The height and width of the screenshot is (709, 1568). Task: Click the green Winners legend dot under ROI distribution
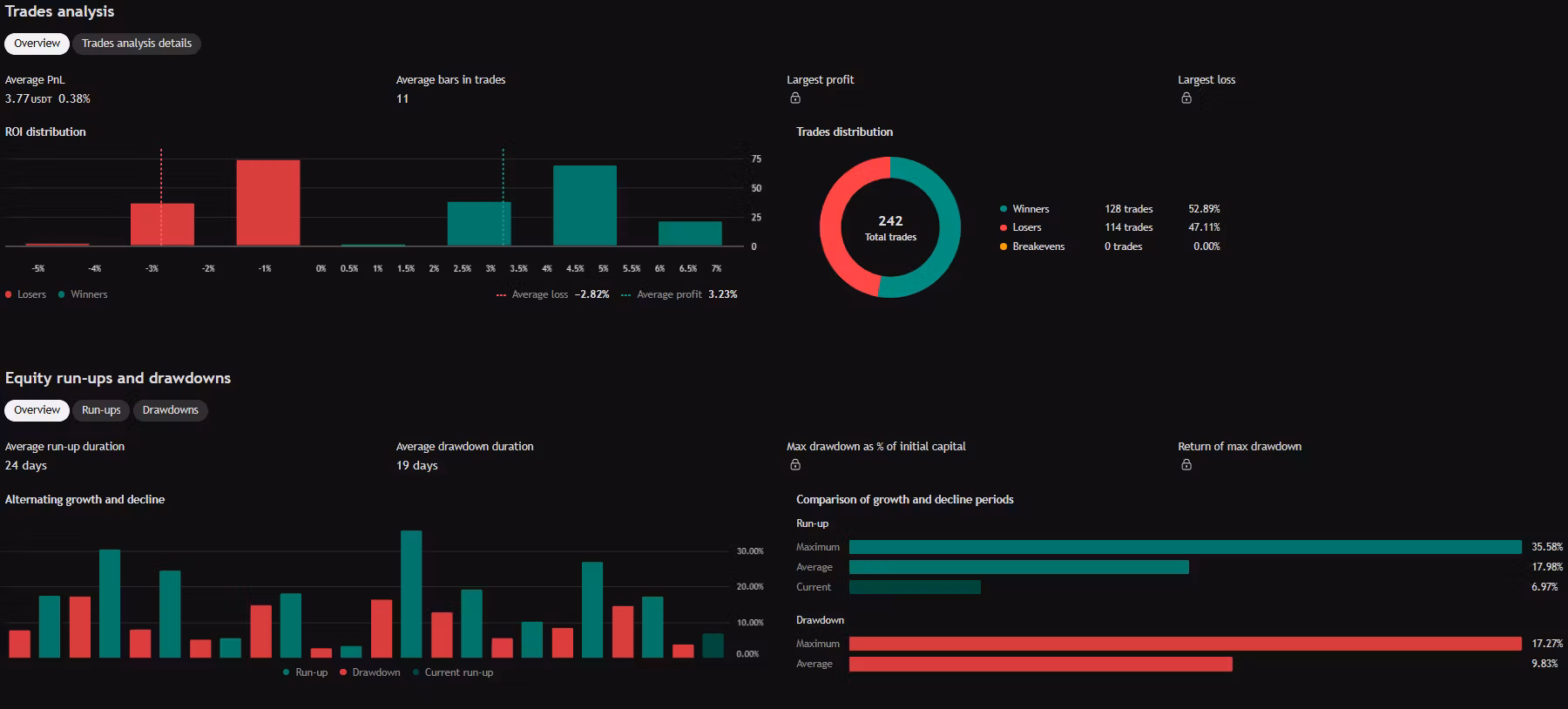(x=62, y=294)
